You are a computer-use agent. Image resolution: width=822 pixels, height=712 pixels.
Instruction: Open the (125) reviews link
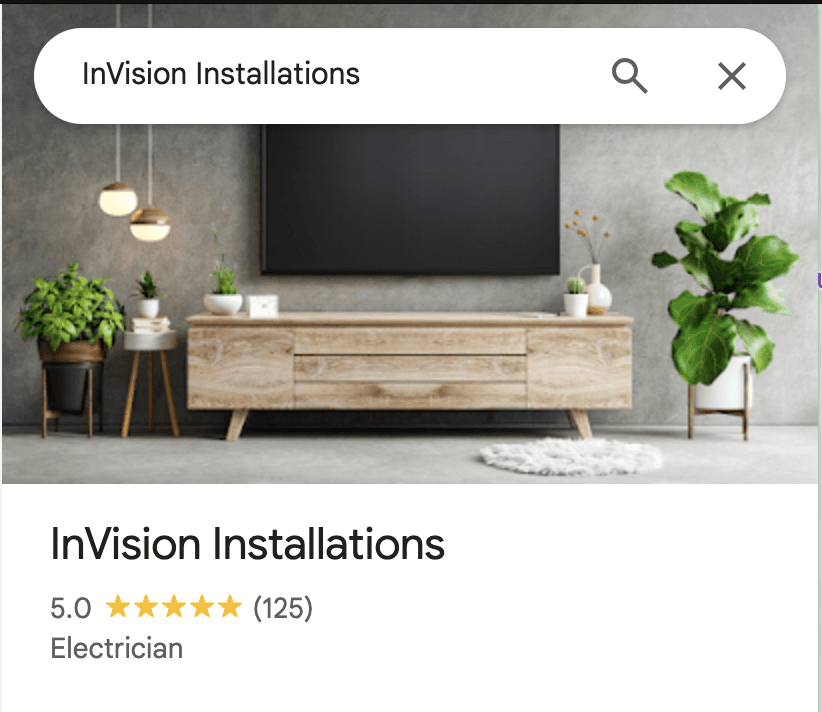pyautogui.click(x=283, y=608)
